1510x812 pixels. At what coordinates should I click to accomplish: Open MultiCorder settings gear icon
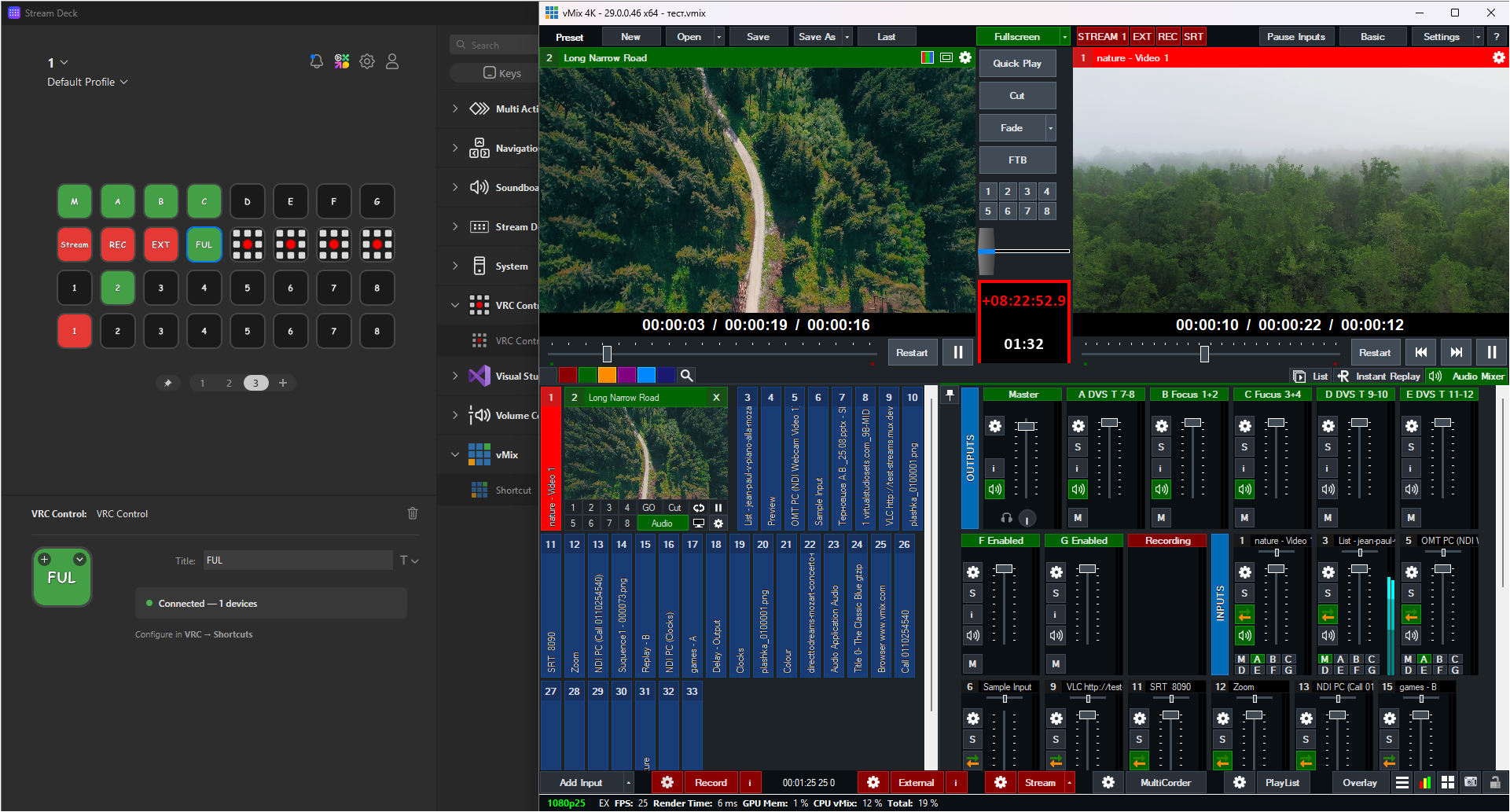[x=1108, y=782]
